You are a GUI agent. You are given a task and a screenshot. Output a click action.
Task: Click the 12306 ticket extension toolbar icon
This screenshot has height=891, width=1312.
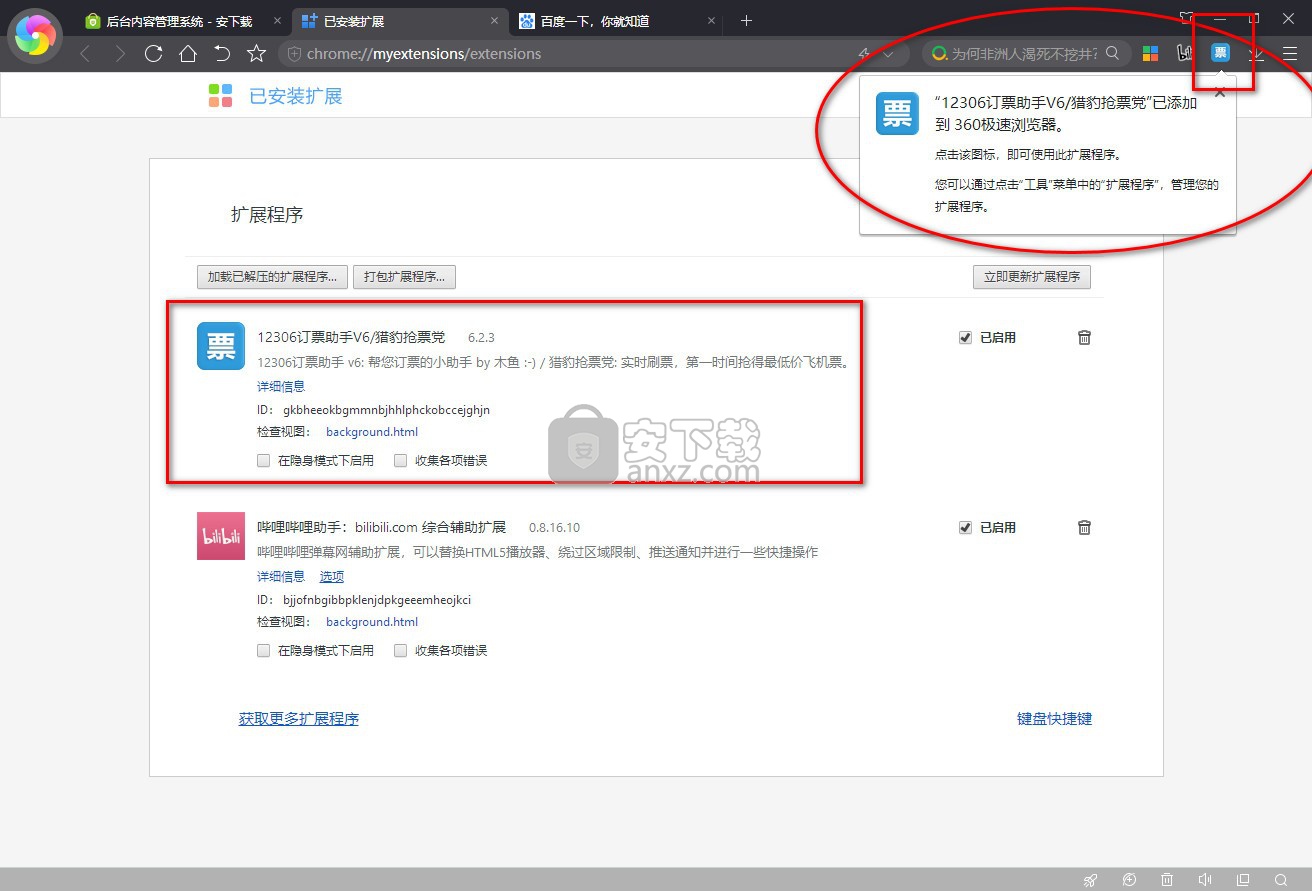pos(1220,53)
